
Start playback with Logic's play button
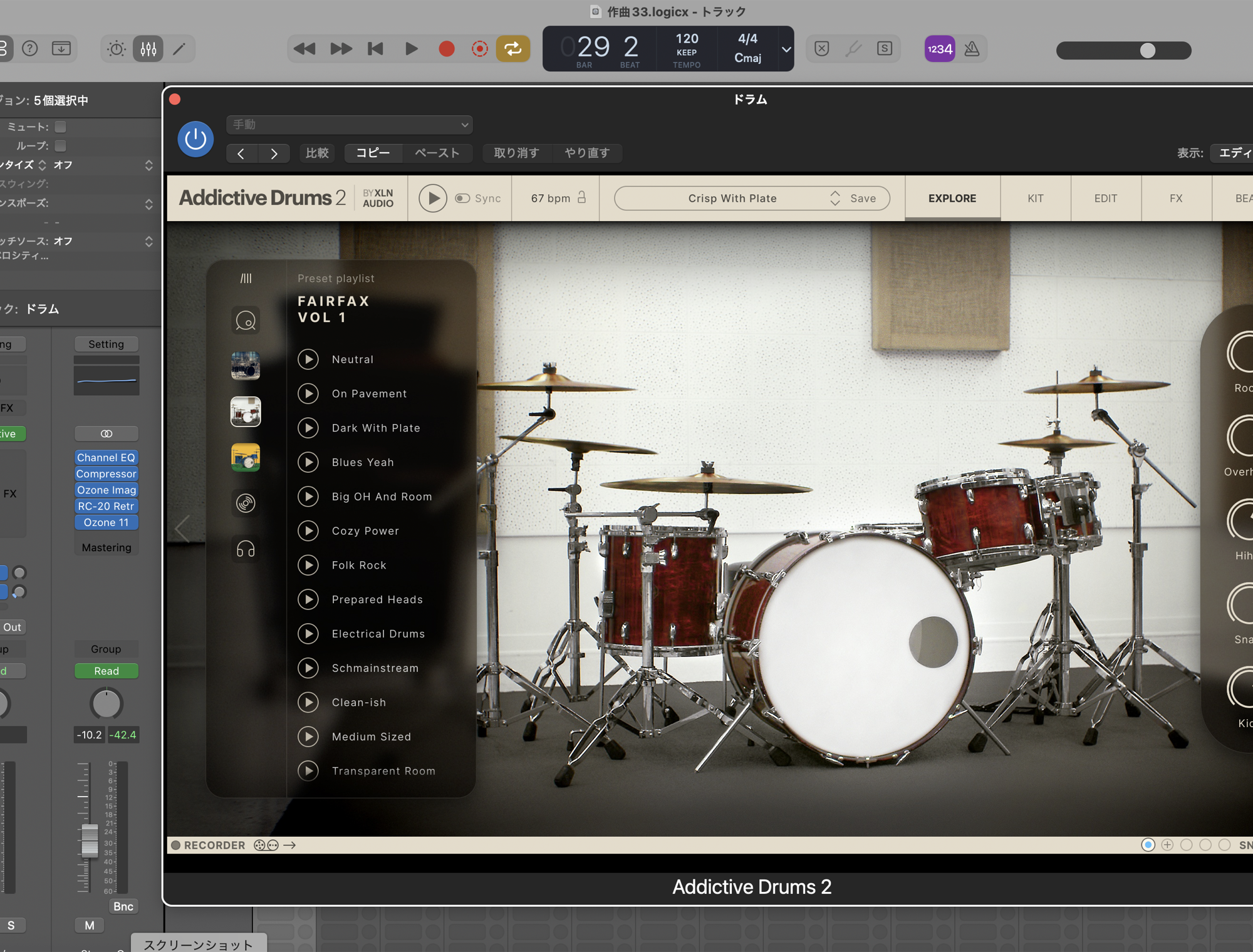tap(411, 49)
